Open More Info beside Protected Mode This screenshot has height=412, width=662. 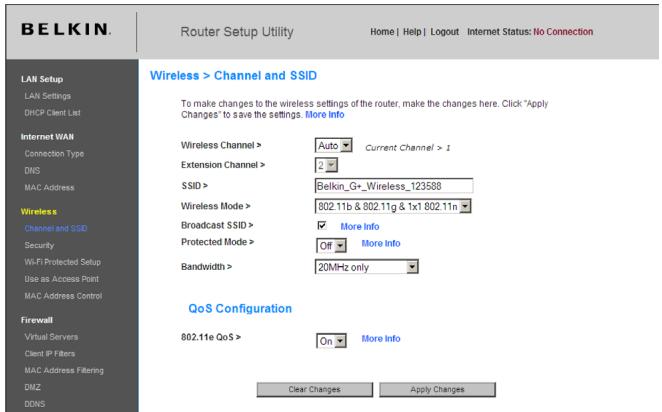[381, 244]
